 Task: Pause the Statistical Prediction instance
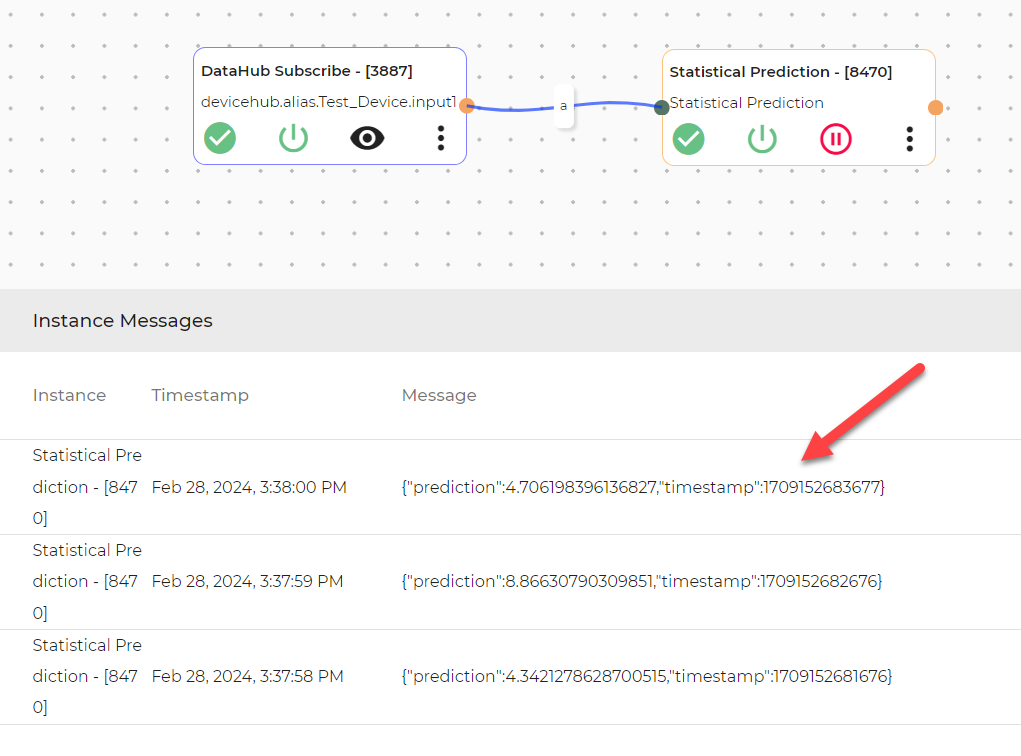click(836, 139)
